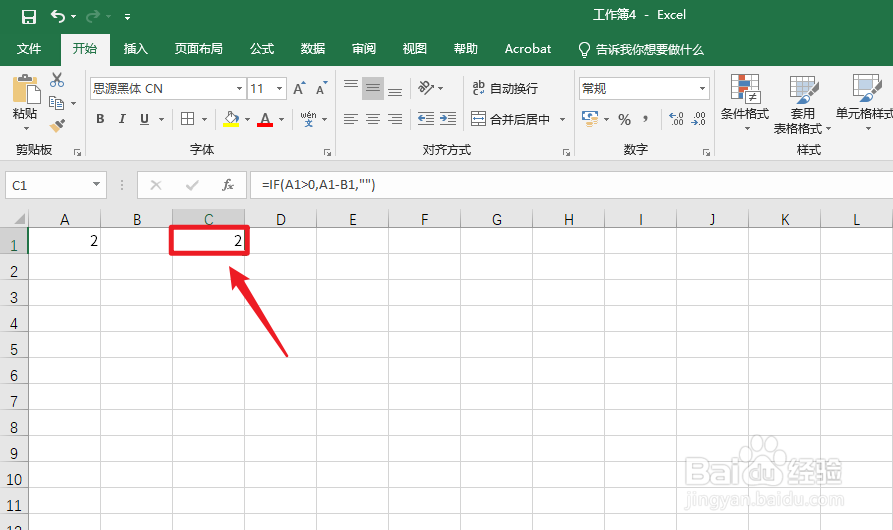This screenshot has height=530, width=893.
Task: Click the Borders icon
Action: (187, 118)
